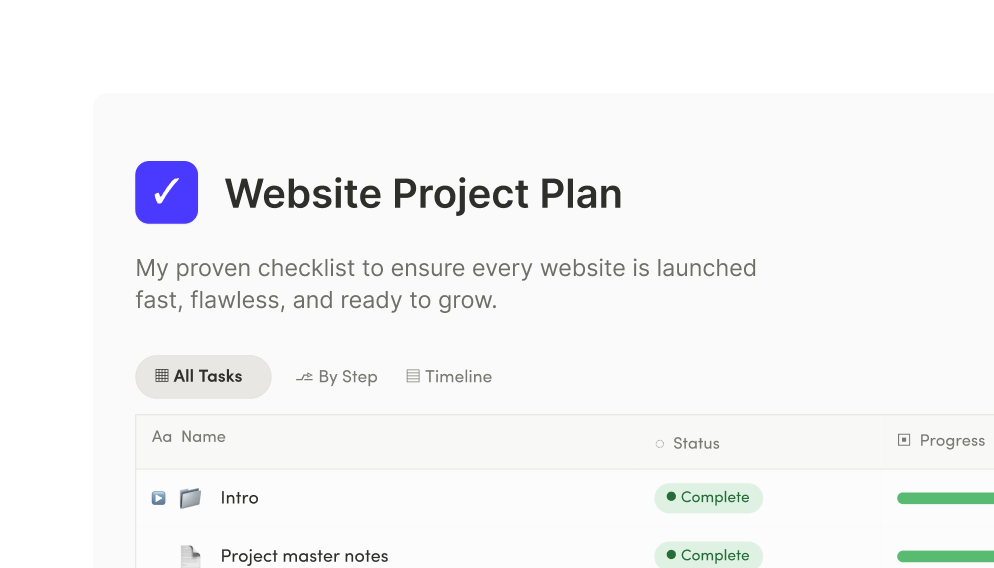Expand the Intro row toggle arrow
This screenshot has height=568, width=994.
158,498
